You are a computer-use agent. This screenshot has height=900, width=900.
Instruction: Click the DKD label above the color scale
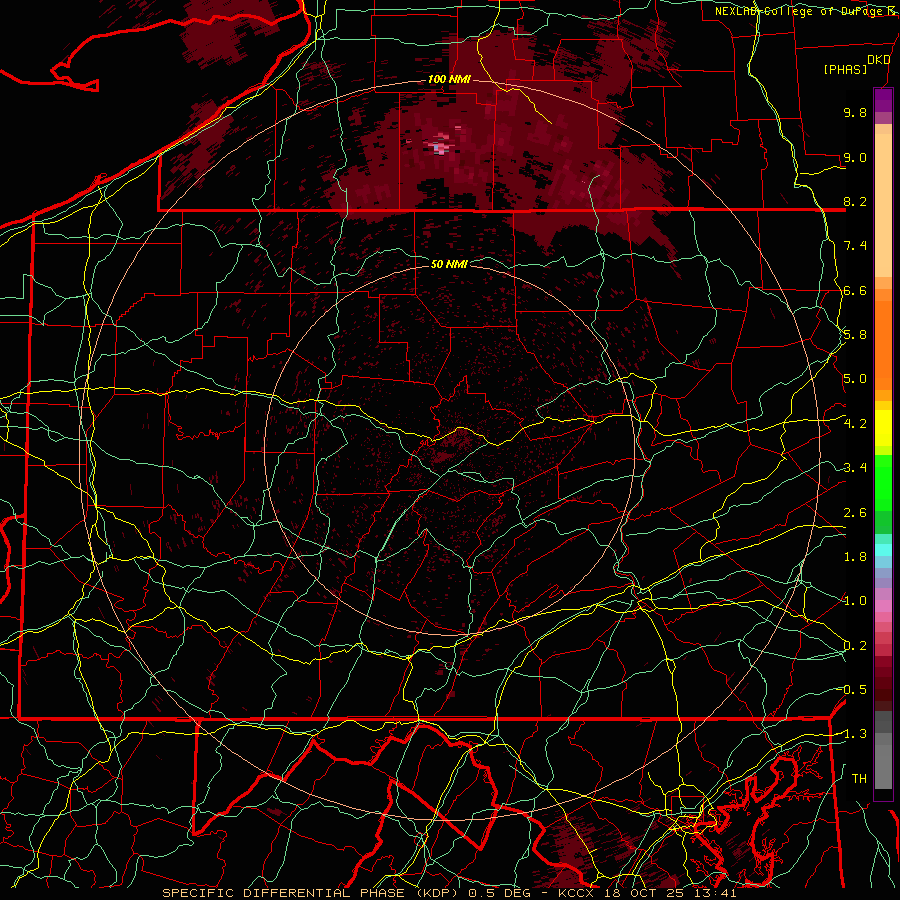point(878,60)
